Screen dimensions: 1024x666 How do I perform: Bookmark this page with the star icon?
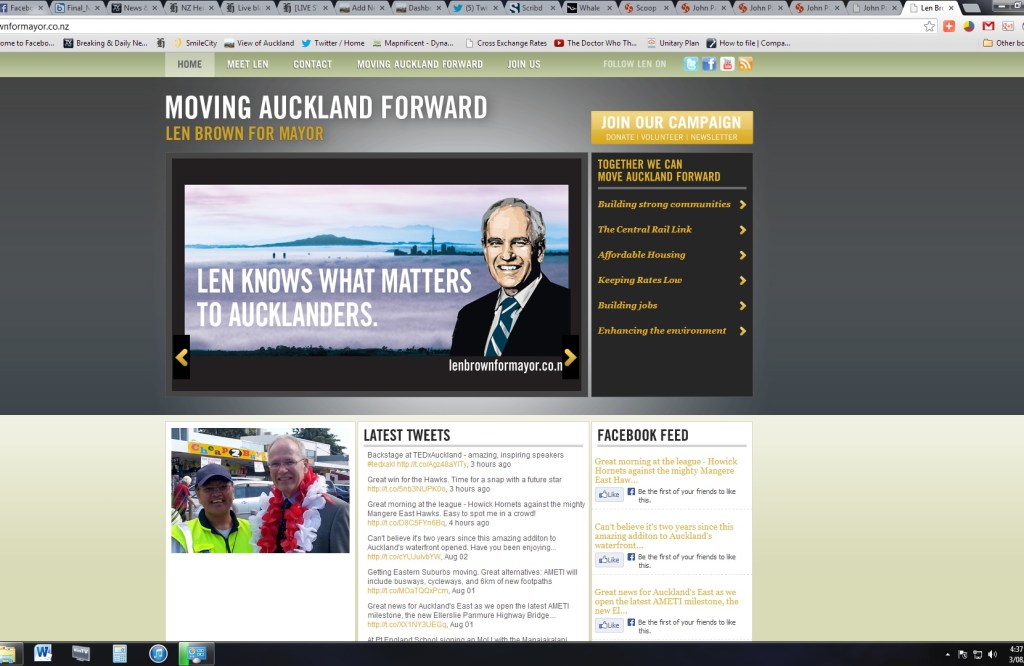coord(930,26)
